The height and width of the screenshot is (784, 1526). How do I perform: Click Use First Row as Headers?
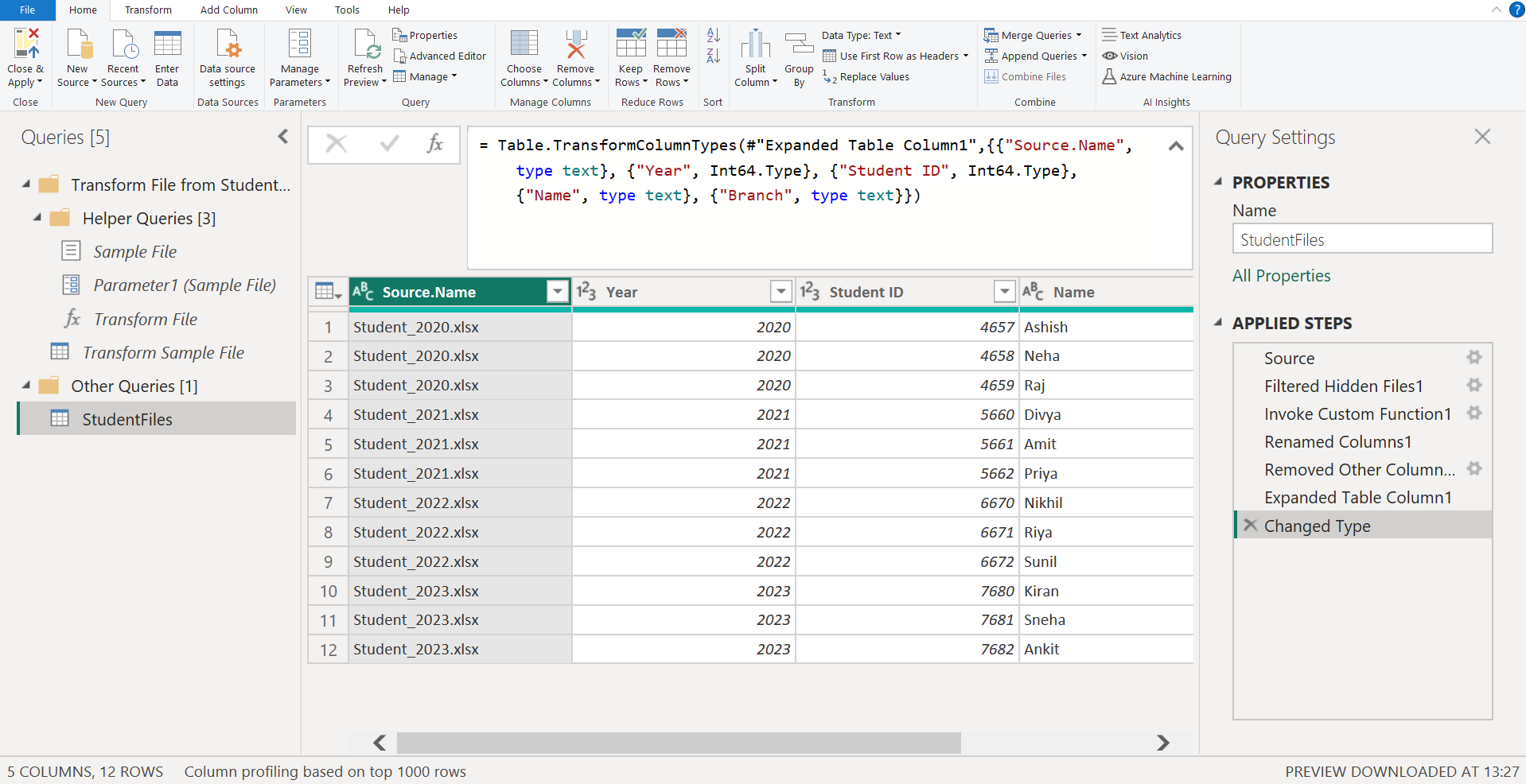click(894, 56)
